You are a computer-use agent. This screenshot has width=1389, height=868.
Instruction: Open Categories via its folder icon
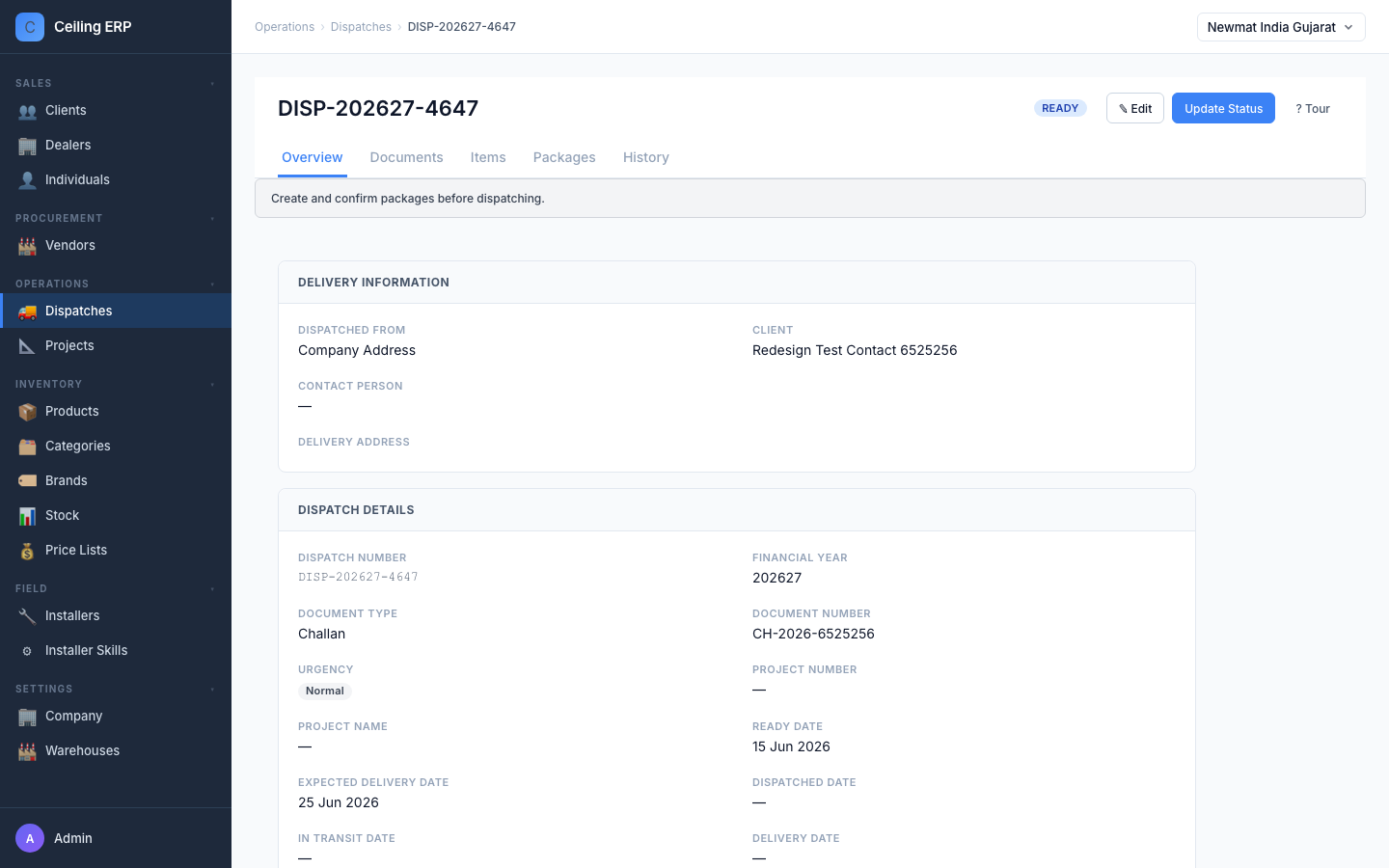tap(27, 447)
